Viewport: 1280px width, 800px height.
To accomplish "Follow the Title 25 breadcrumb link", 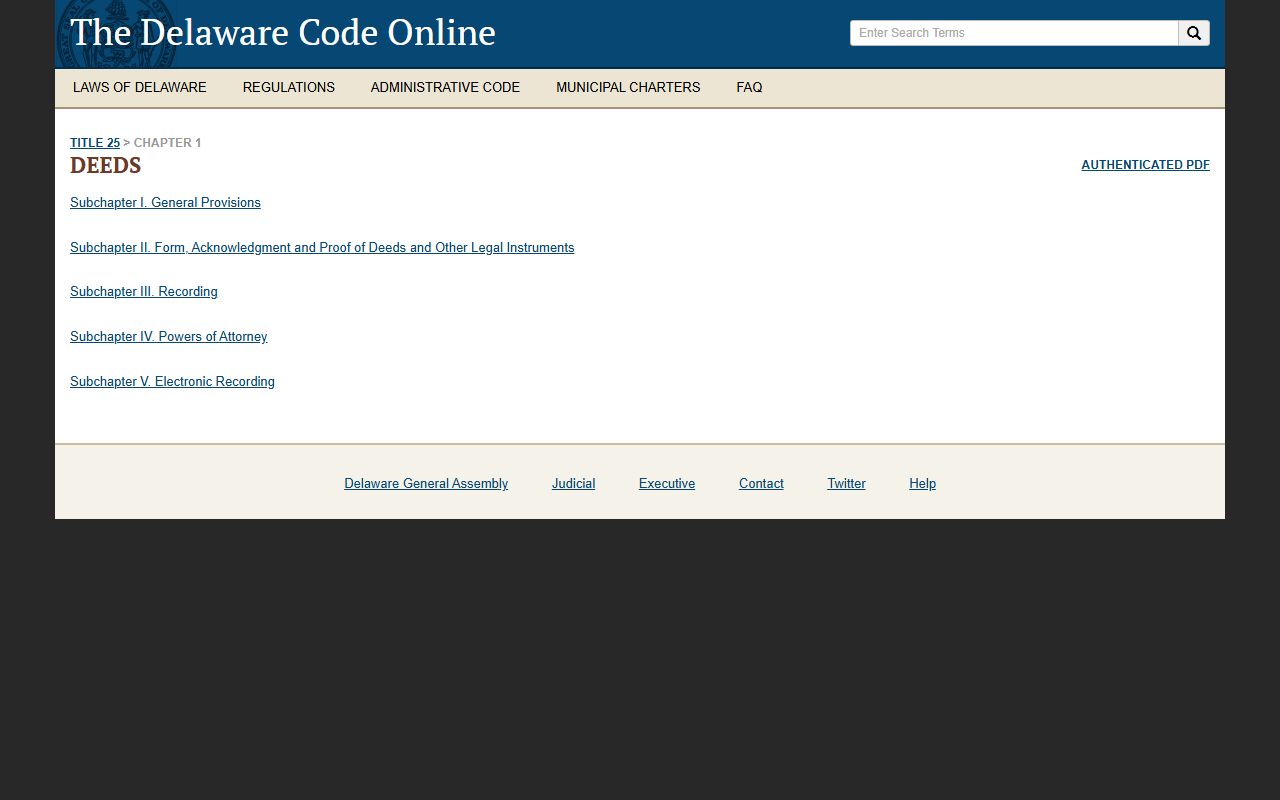I will pos(95,143).
